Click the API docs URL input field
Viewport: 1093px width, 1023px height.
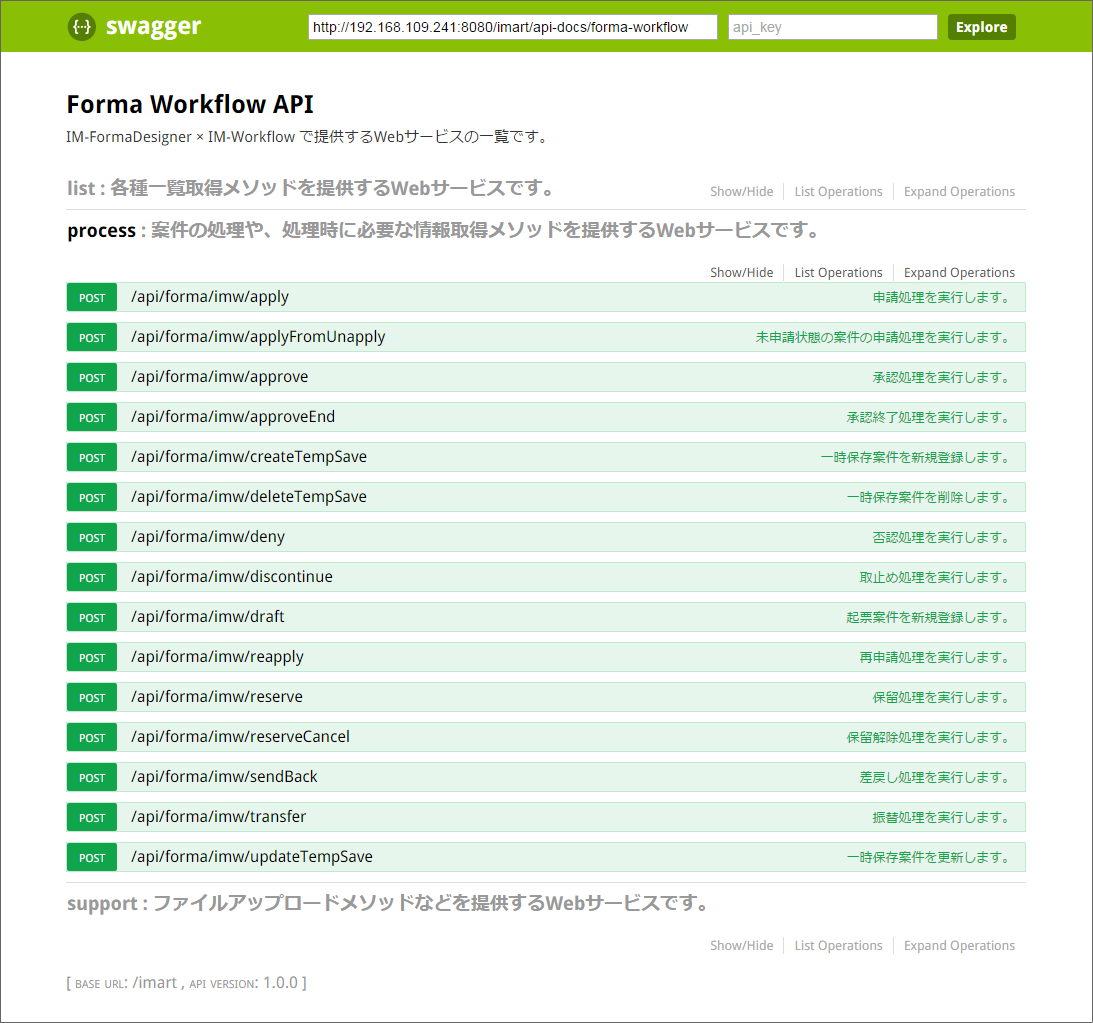click(512, 27)
